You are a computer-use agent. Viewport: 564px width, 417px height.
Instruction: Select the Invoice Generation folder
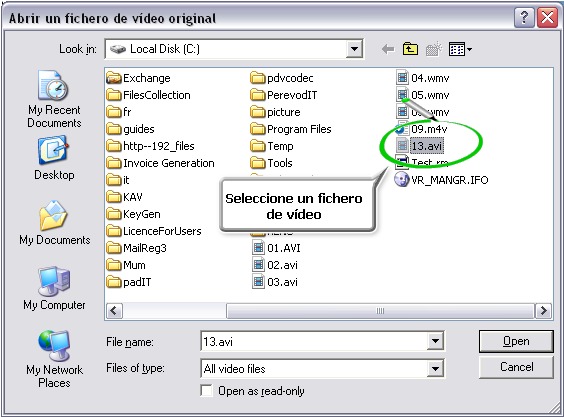click(x=160, y=163)
